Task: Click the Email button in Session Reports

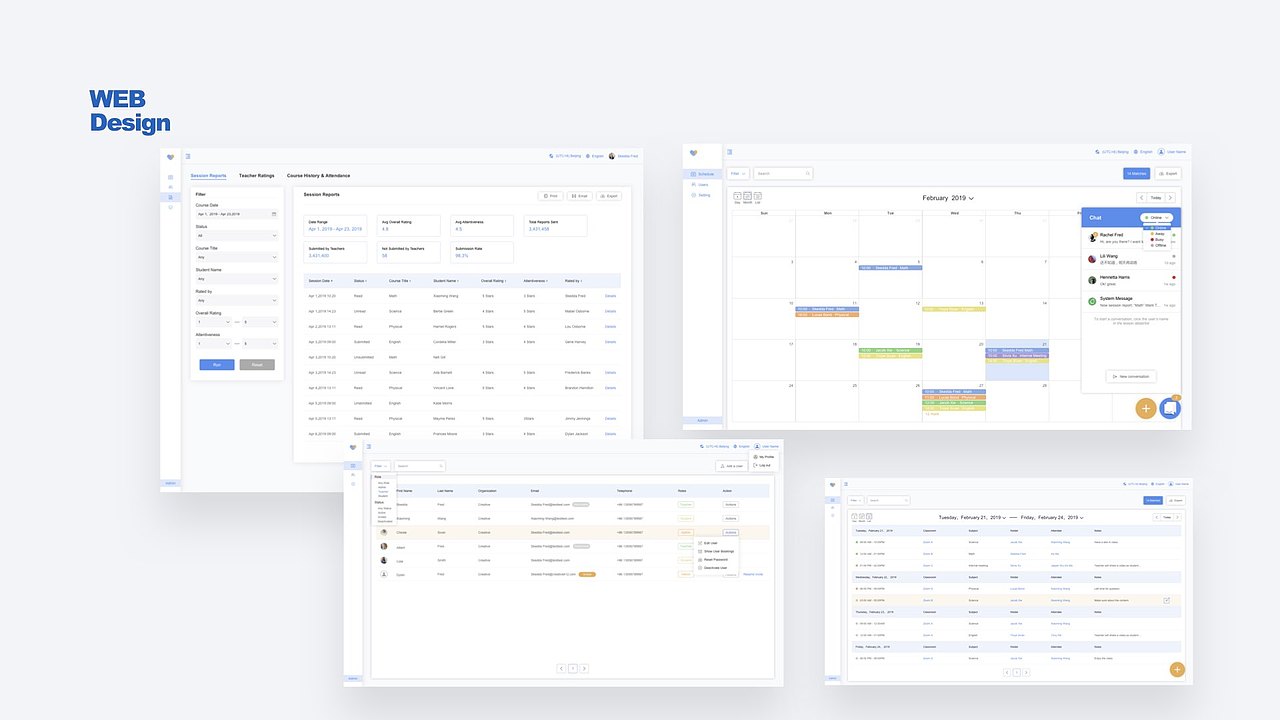Action: [580, 196]
